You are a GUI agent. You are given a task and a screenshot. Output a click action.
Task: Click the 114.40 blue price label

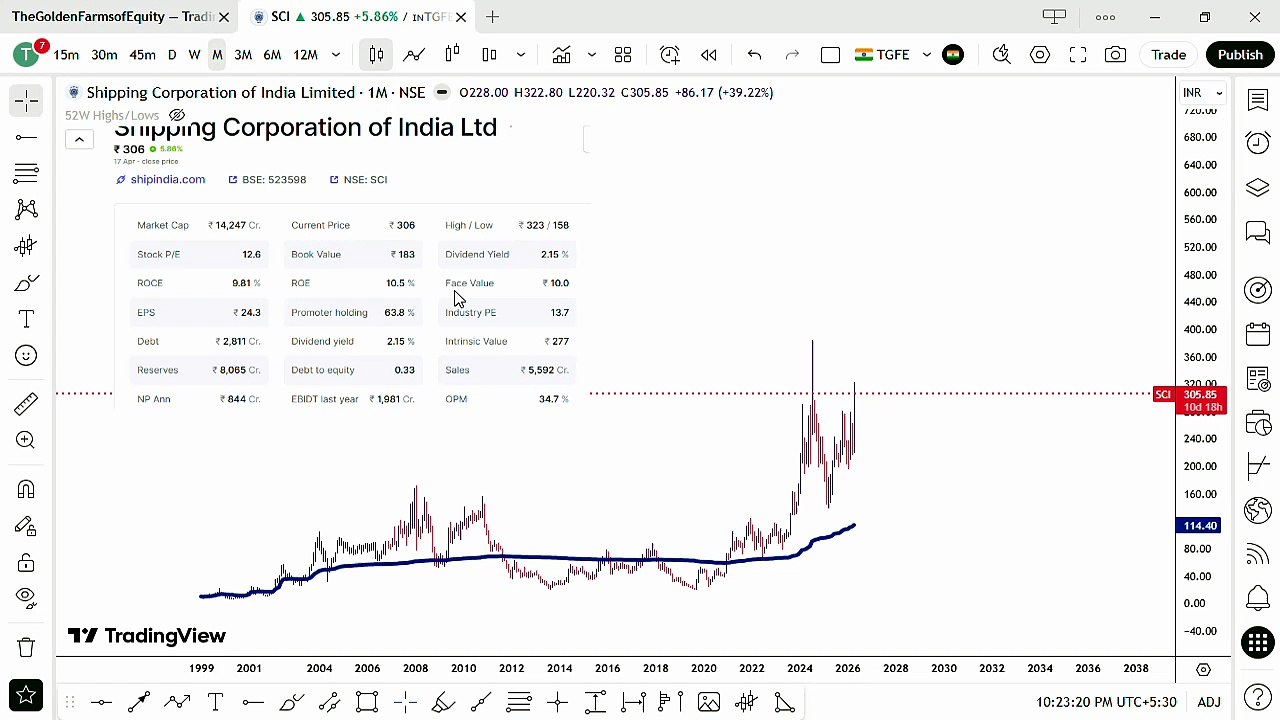pyautogui.click(x=1200, y=526)
